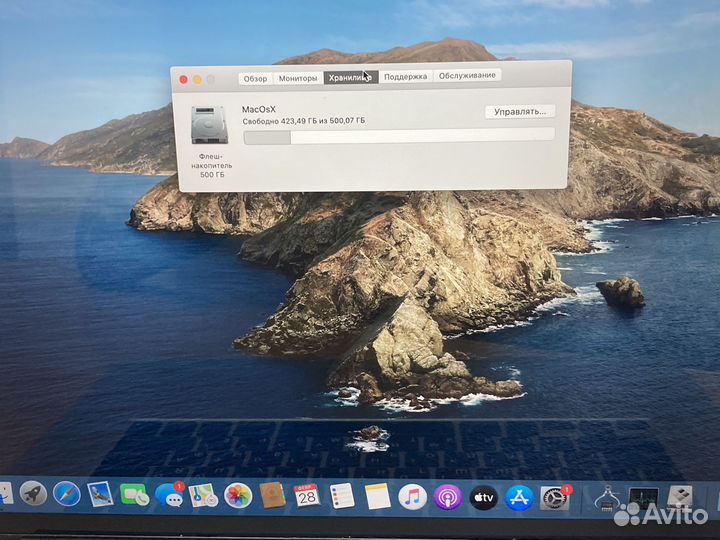Click the Флеш-накопитель 500 ГБ label

[212, 165]
